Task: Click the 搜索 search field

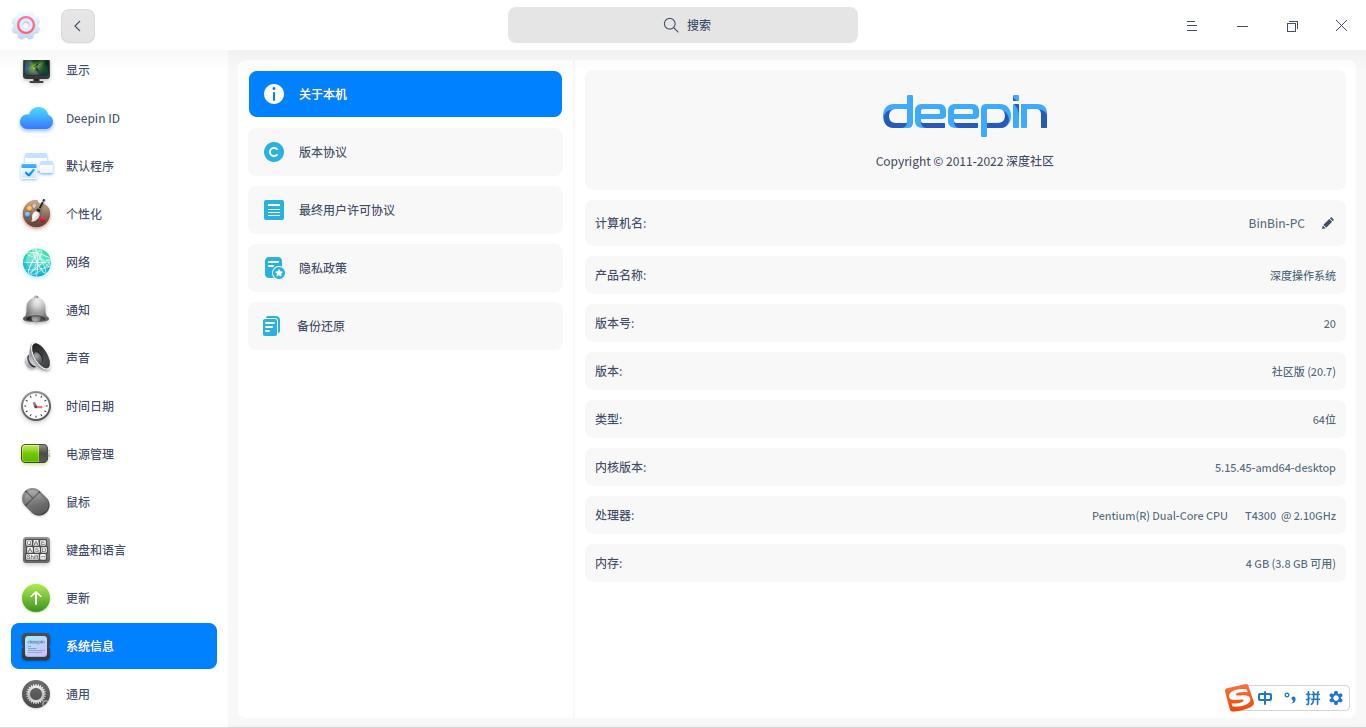Action: pos(683,25)
